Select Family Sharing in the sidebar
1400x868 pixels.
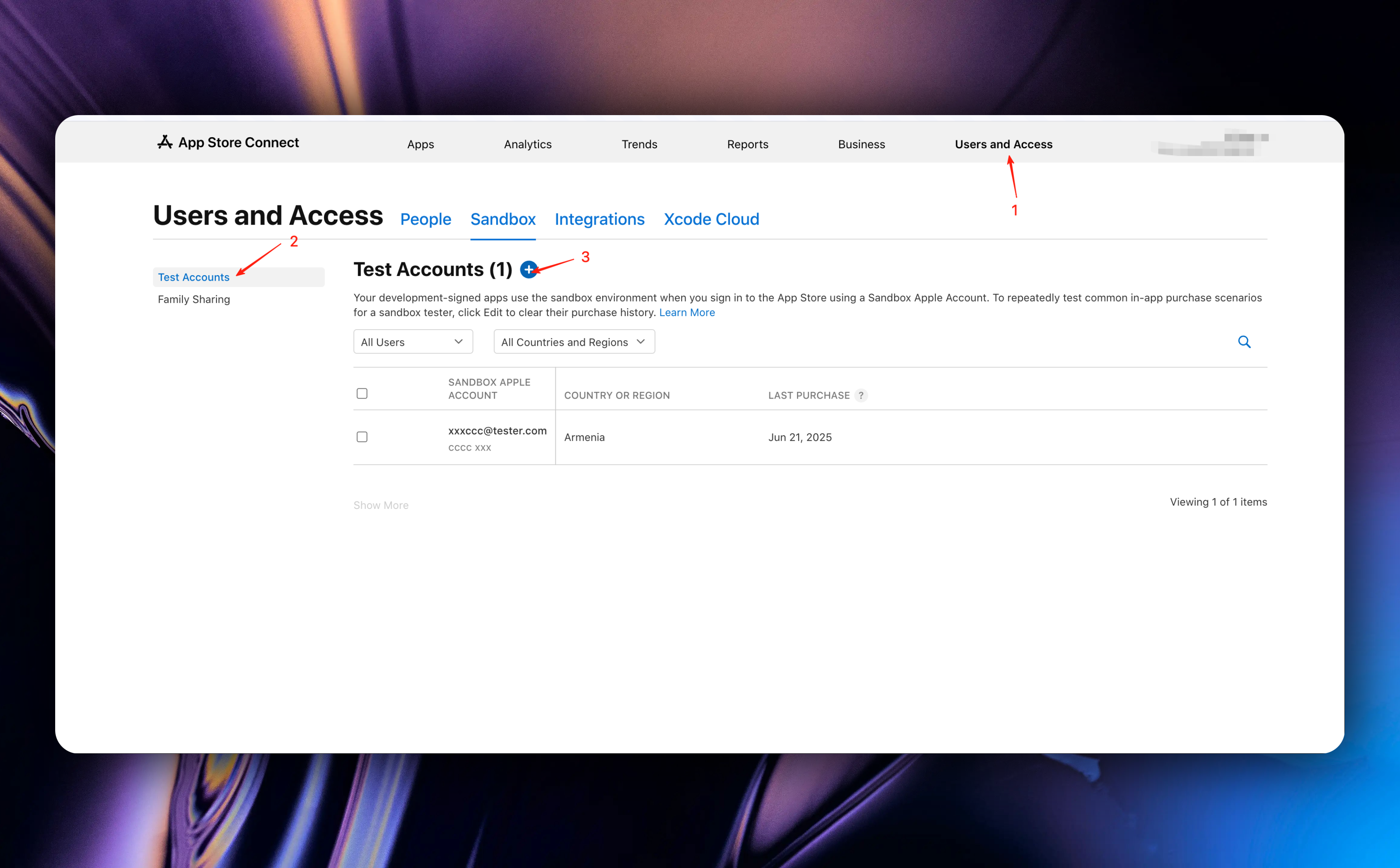click(x=194, y=299)
